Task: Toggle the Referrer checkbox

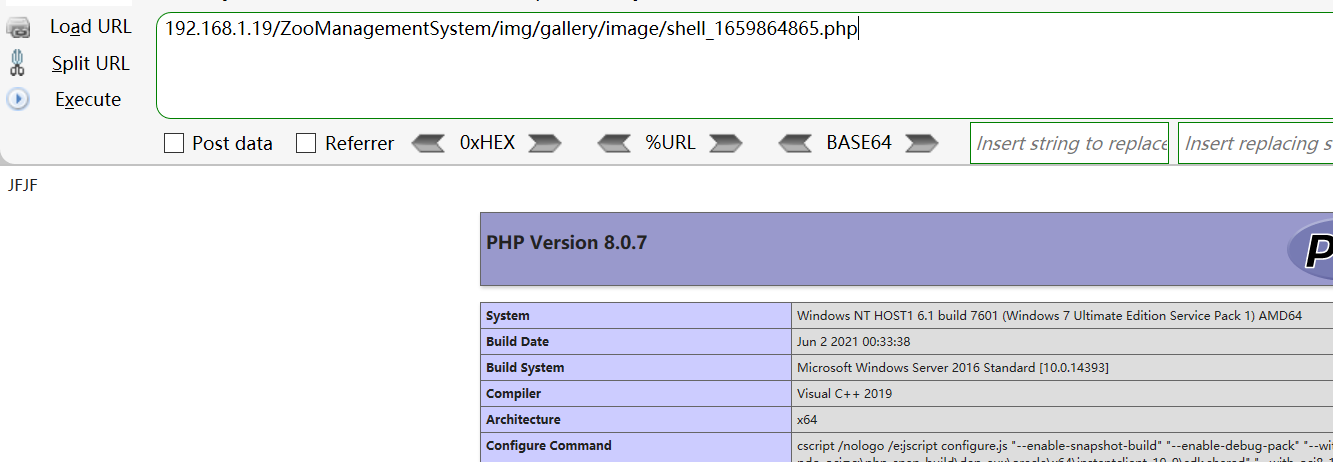Action: [306, 143]
